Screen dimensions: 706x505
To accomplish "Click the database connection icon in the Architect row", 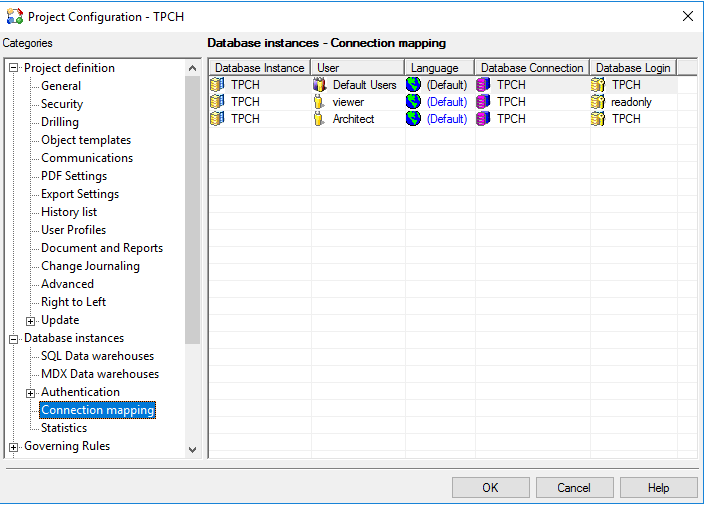I will click(484, 119).
